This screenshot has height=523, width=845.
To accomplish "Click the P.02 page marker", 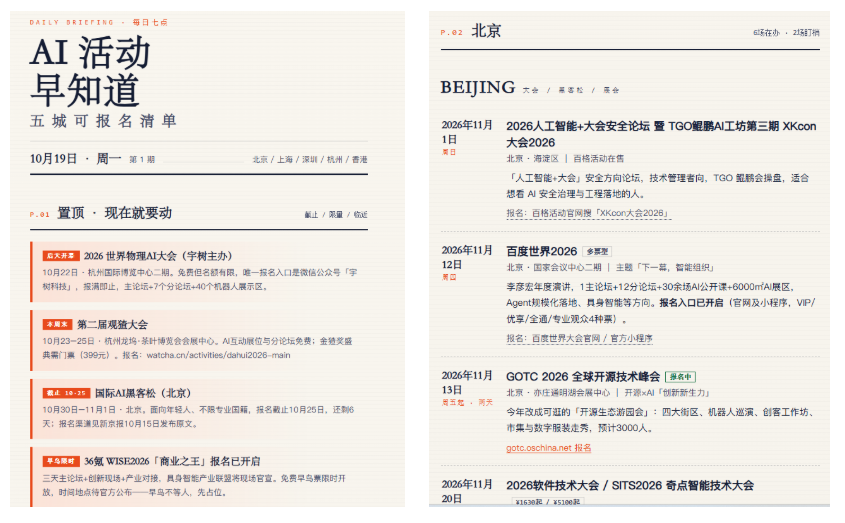I will pos(452,32).
